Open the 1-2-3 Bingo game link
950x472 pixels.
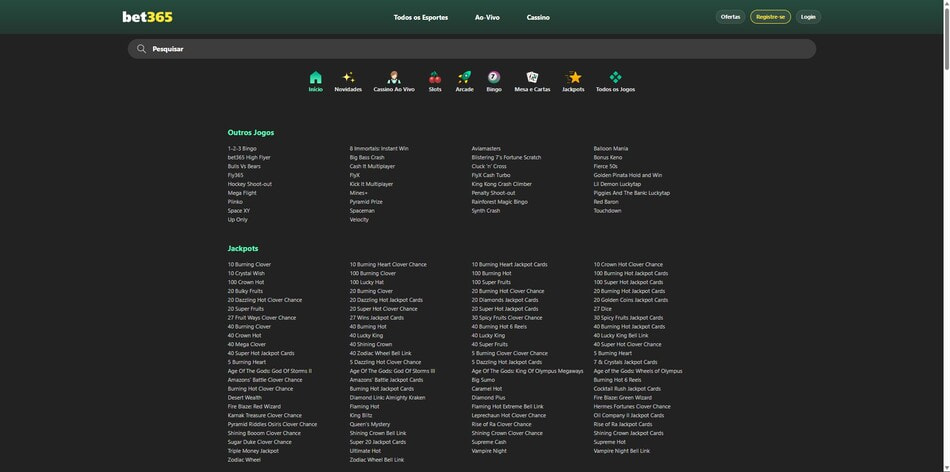click(242, 148)
